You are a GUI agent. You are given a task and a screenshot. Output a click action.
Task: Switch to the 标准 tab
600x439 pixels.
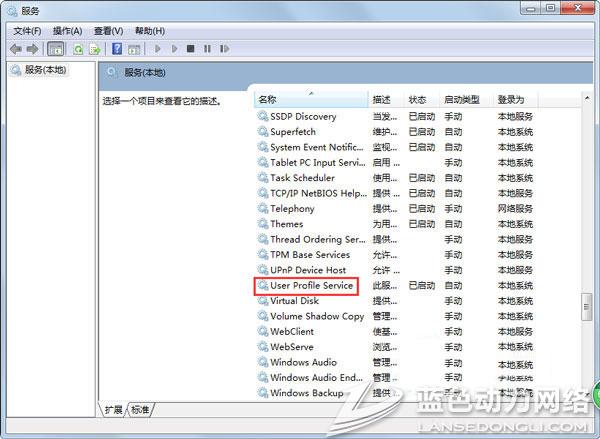coord(140,410)
